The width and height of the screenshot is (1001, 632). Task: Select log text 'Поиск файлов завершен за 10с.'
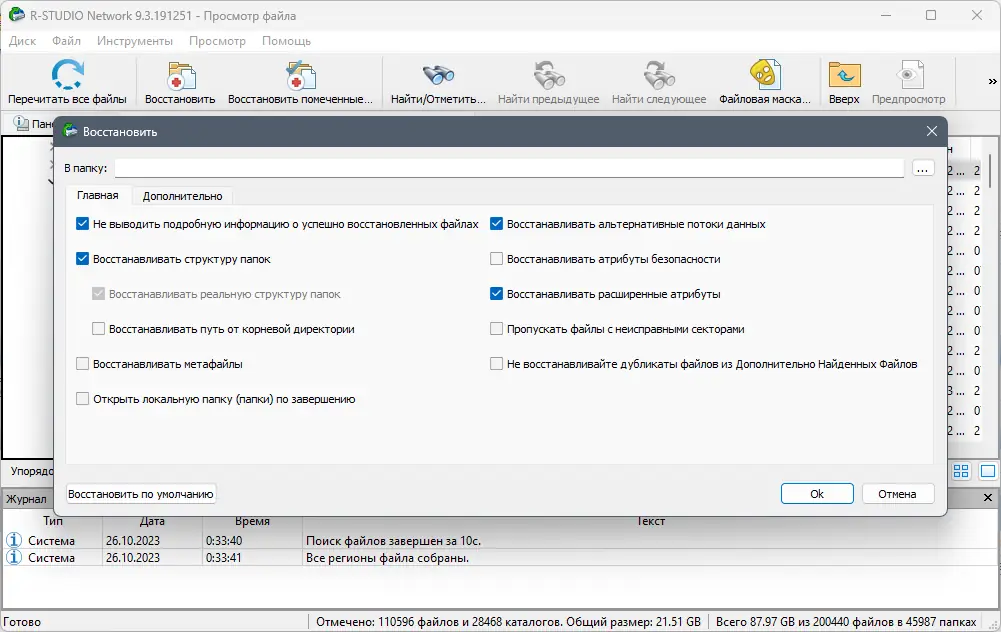(393, 541)
